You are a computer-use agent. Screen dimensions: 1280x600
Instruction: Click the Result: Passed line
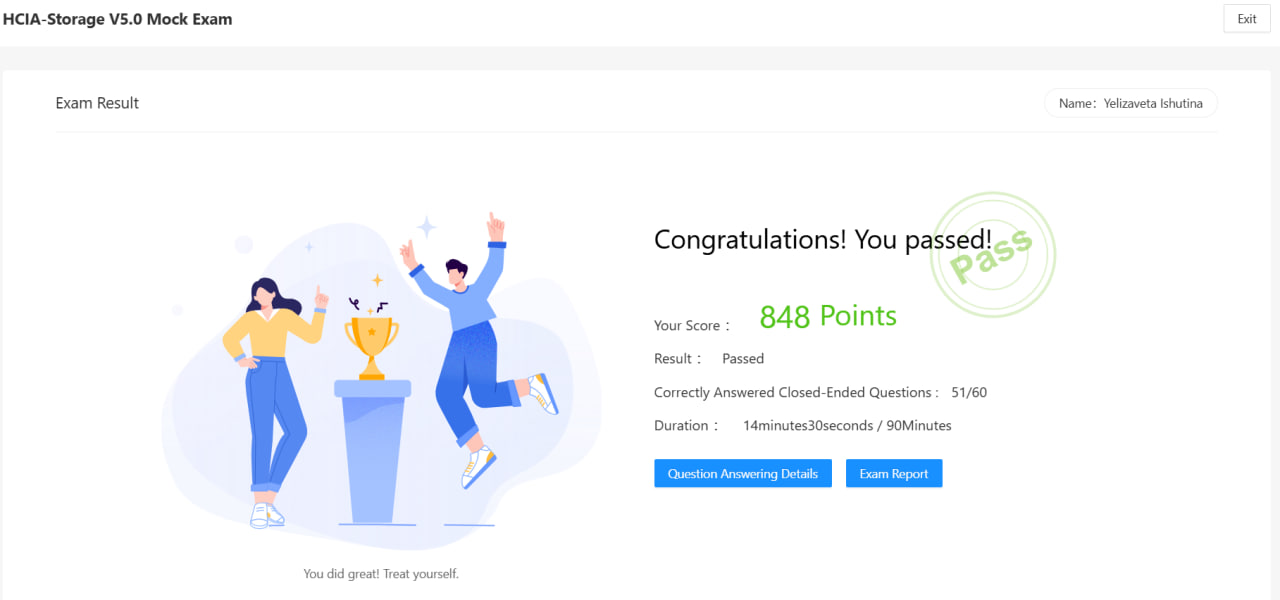[709, 358]
